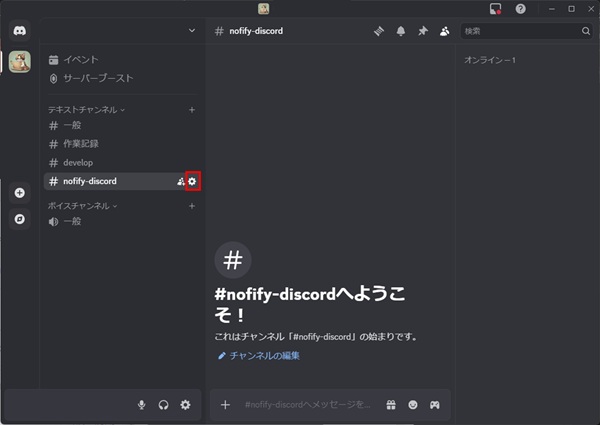
Task: Collapse テキストチャンネル category
Action: point(86,110)
